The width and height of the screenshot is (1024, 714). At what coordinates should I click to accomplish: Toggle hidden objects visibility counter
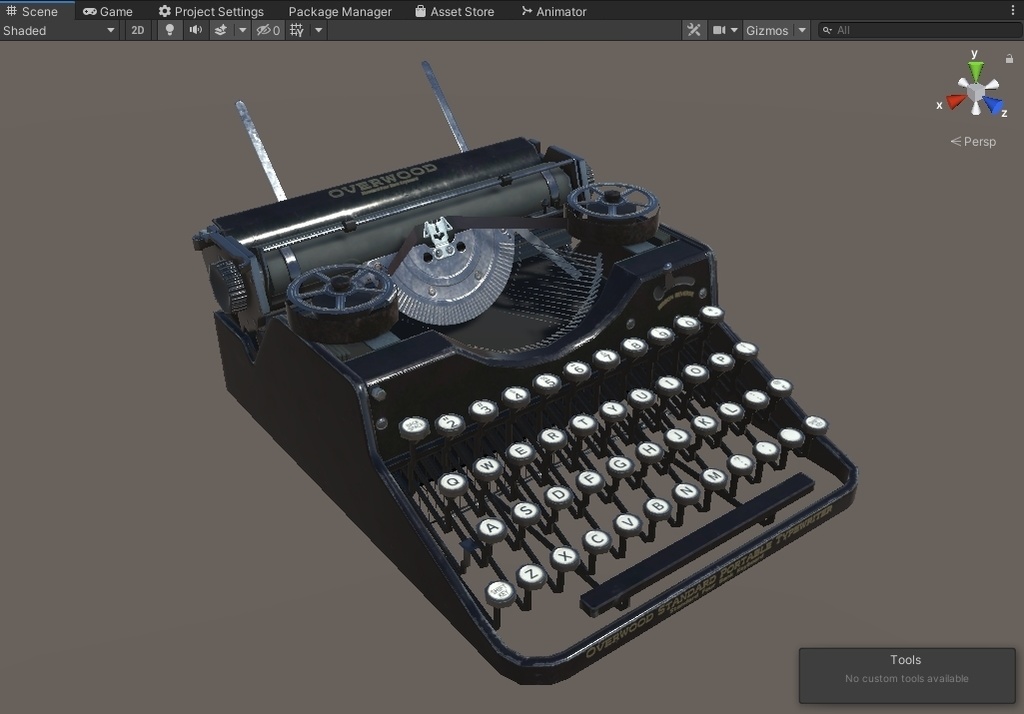[x=268, y=30]
